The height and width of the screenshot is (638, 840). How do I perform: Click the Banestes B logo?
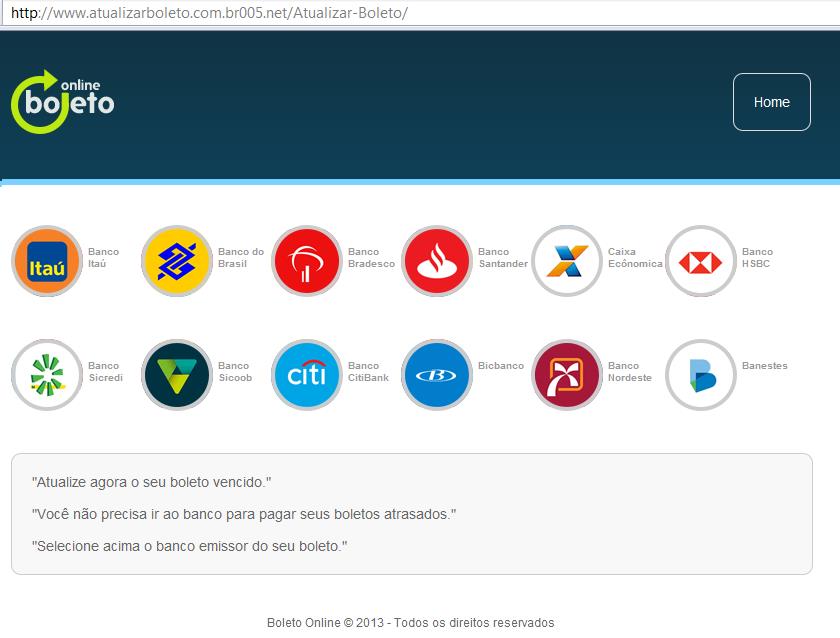tap(701, 375)
